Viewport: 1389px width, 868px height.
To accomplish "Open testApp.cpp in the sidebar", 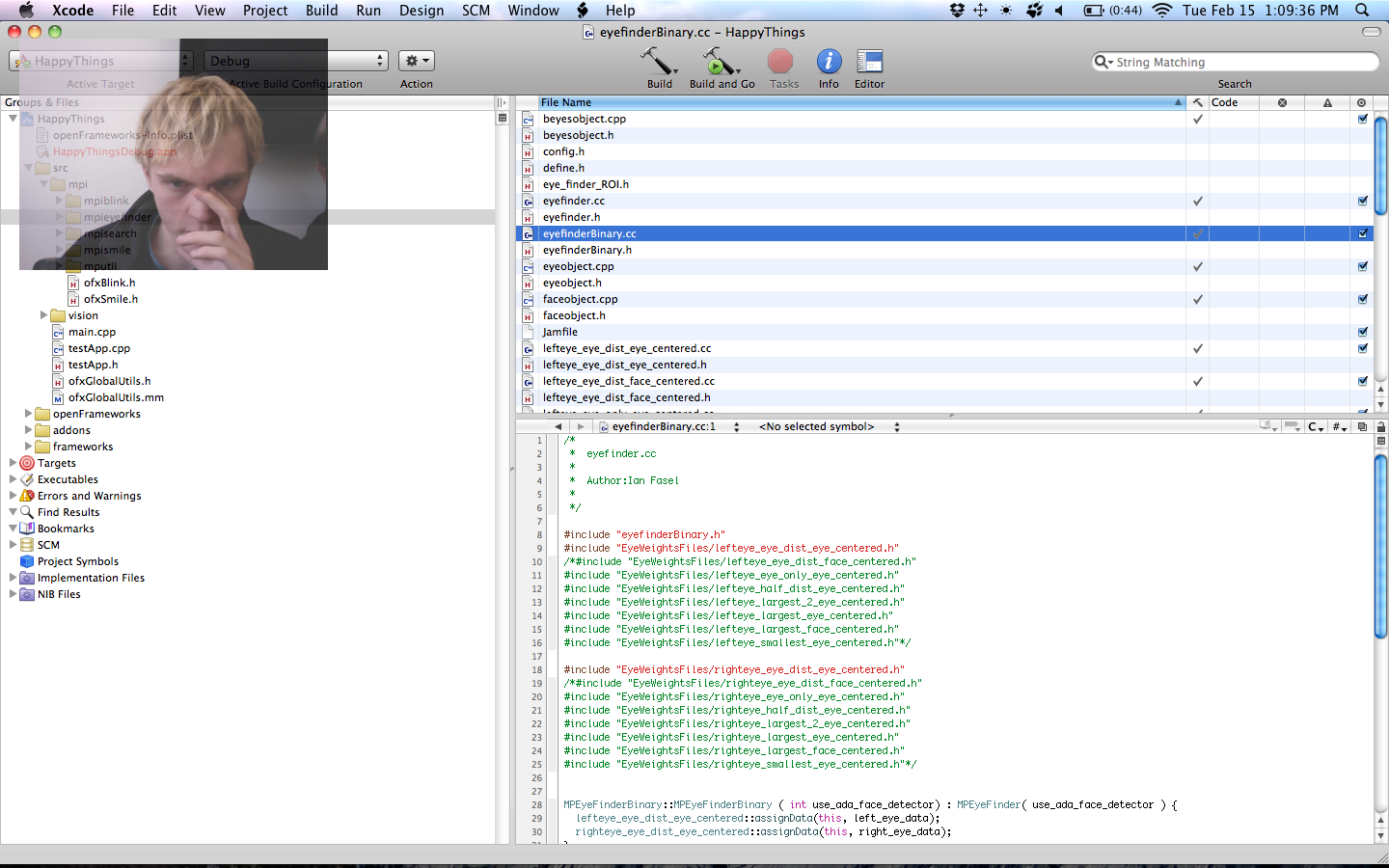I will pos(98,348).
